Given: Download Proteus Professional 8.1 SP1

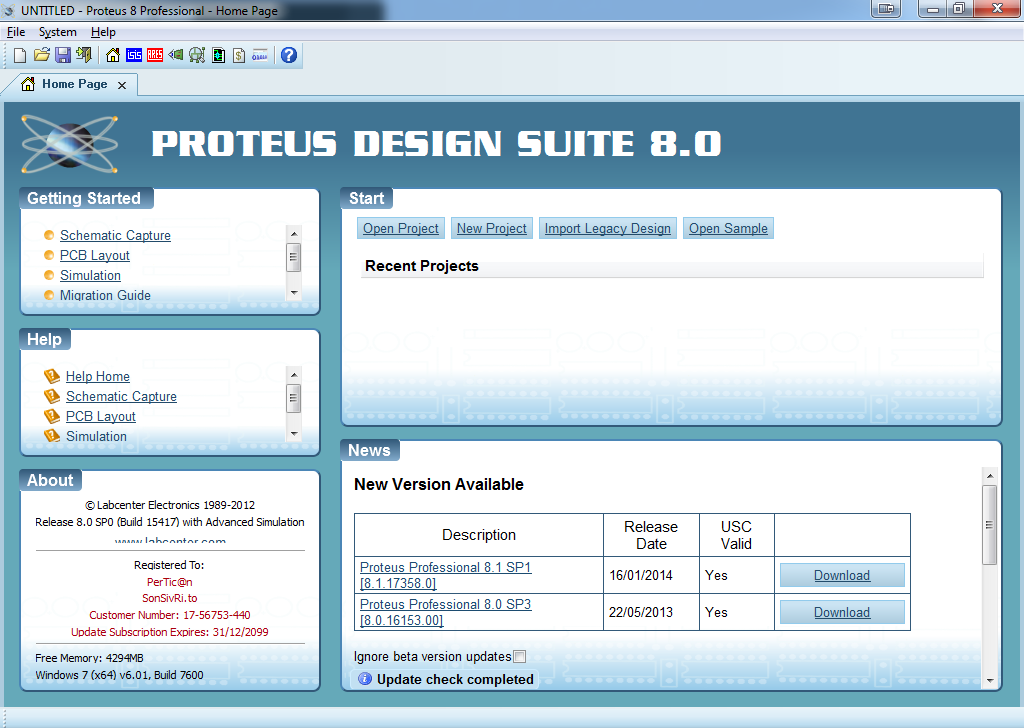Looking at the screenshot, I should [842, 575].
